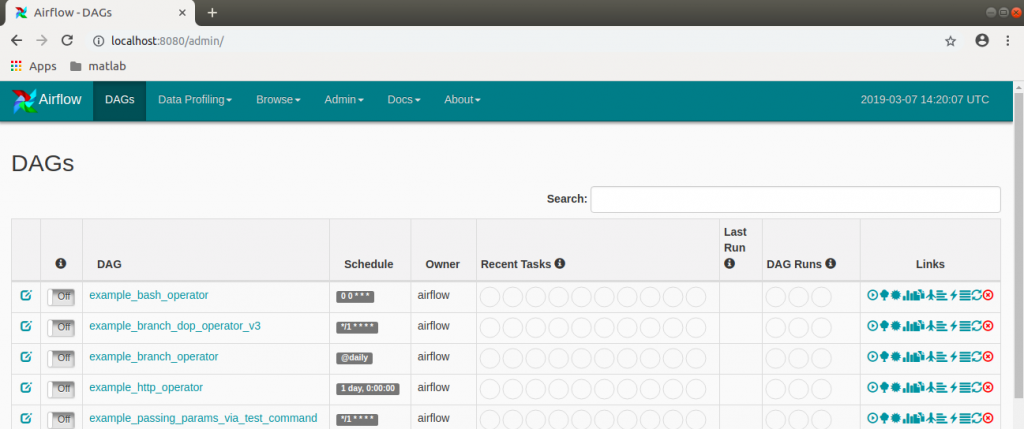Delete the example_http_operator DAG
Image resolution: width=1024 pixels, height=429 pixels.
tap(988, 387)
